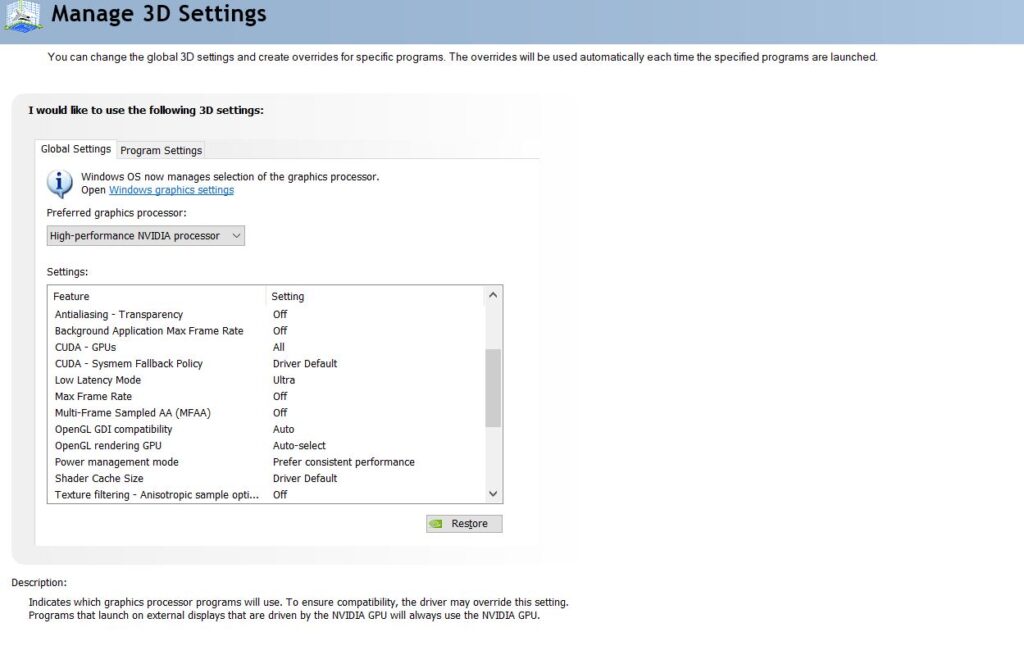Select the OpenGL GDI compatibility feature
1024x664 pixels.
tap(114, 429)
